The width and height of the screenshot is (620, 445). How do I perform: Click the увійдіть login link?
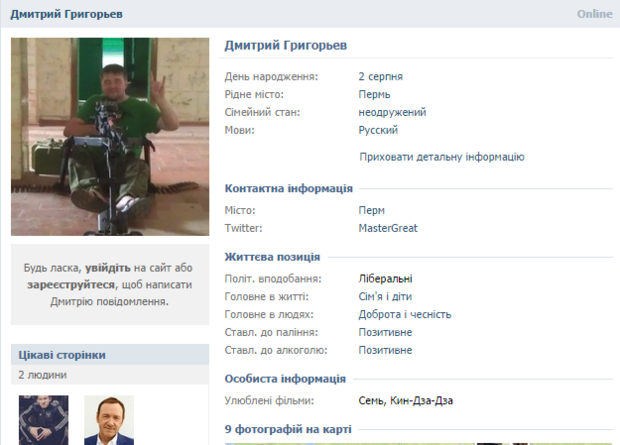pyautogui.click(x=108, y=268)
